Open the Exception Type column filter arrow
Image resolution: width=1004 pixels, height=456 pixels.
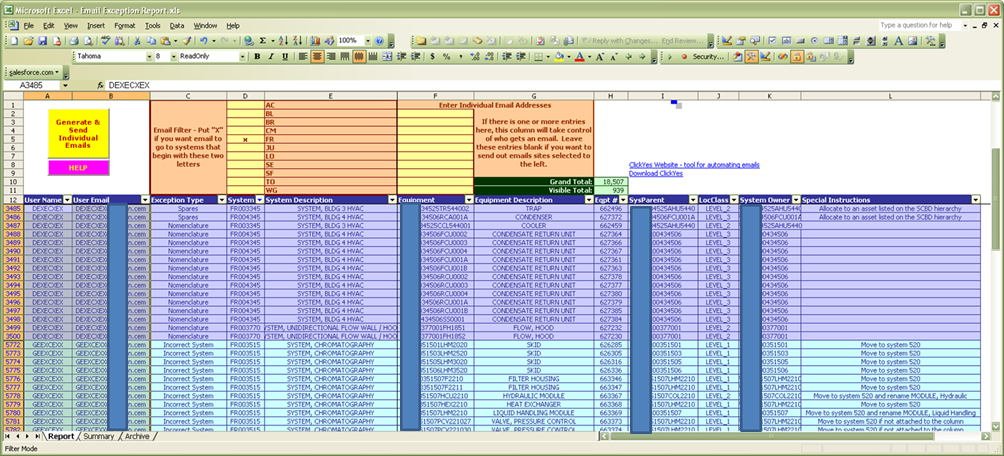222,200
